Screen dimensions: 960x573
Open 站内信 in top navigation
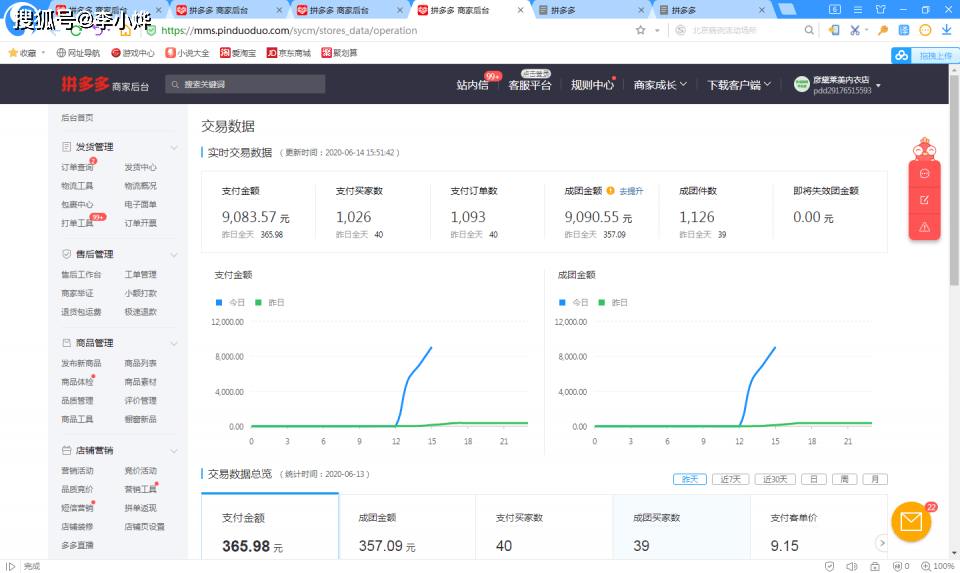click(x=473, y=85)
